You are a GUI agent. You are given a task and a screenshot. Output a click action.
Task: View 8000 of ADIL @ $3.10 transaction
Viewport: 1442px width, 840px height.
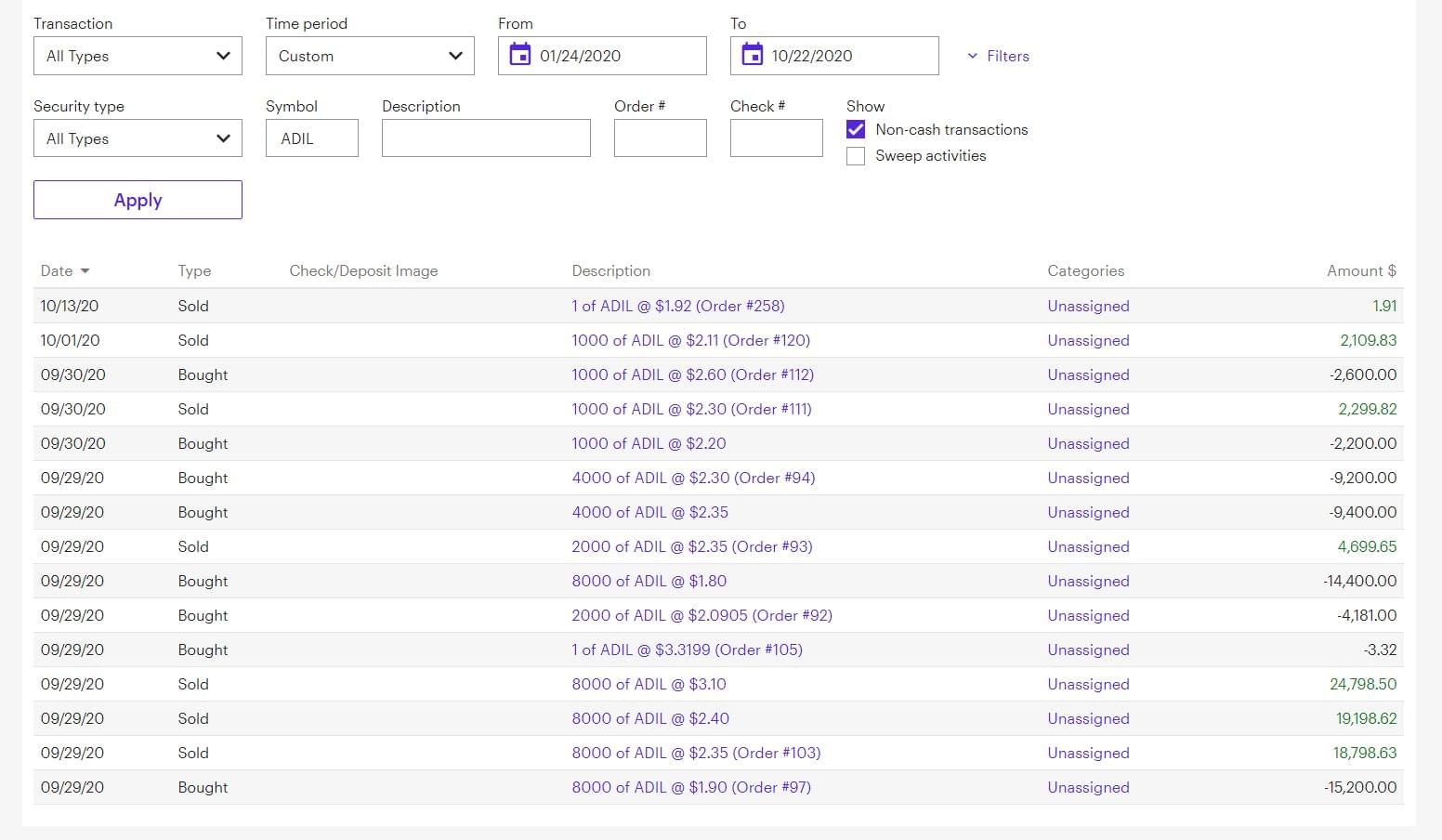pyautogui.click(x=649, y=684)
